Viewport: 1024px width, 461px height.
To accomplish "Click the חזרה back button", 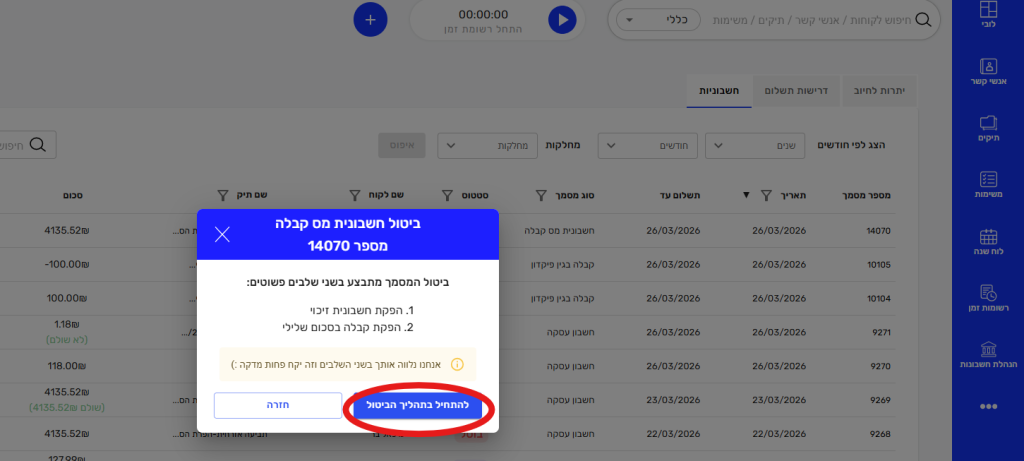I will click(278, 406).
